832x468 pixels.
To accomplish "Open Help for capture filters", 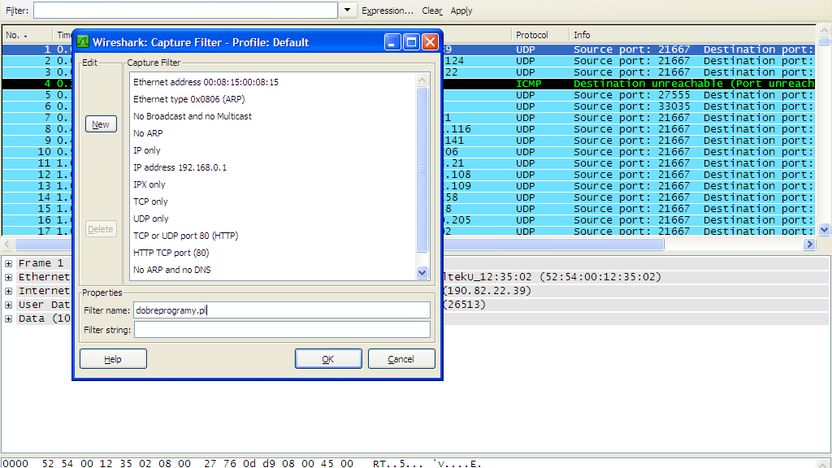I will [113, 359].
